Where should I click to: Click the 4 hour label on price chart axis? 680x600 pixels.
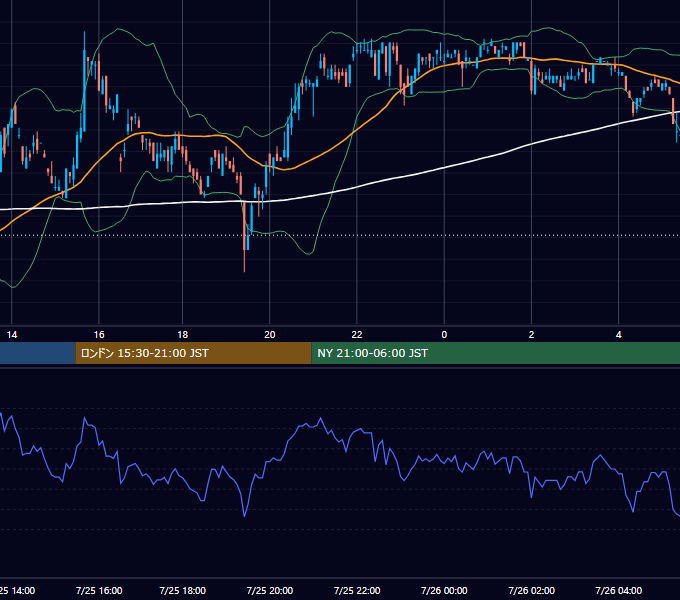pyautogui.click(x=618, y=335)
